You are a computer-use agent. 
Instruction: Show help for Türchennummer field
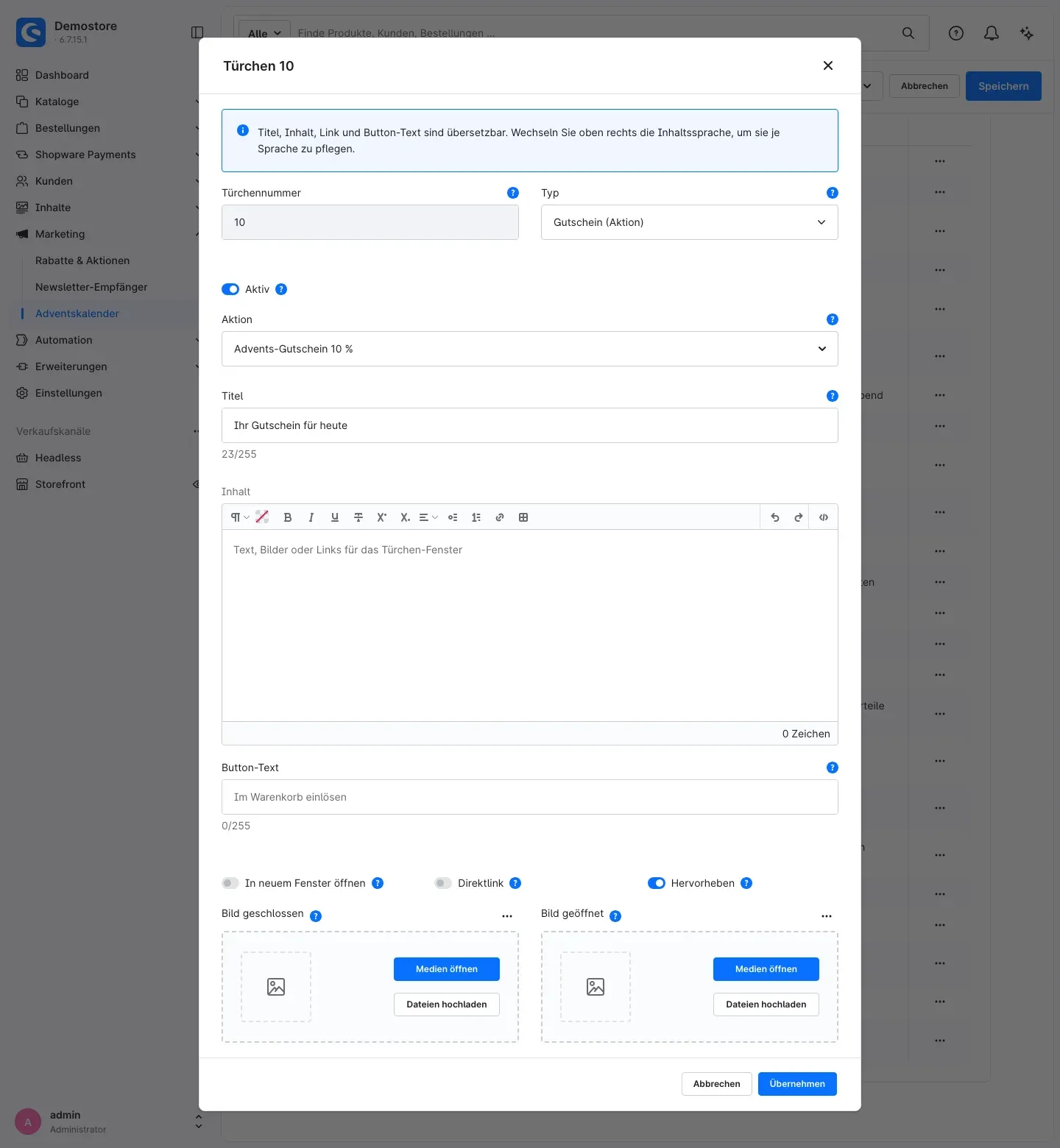[x=513, y=193]
